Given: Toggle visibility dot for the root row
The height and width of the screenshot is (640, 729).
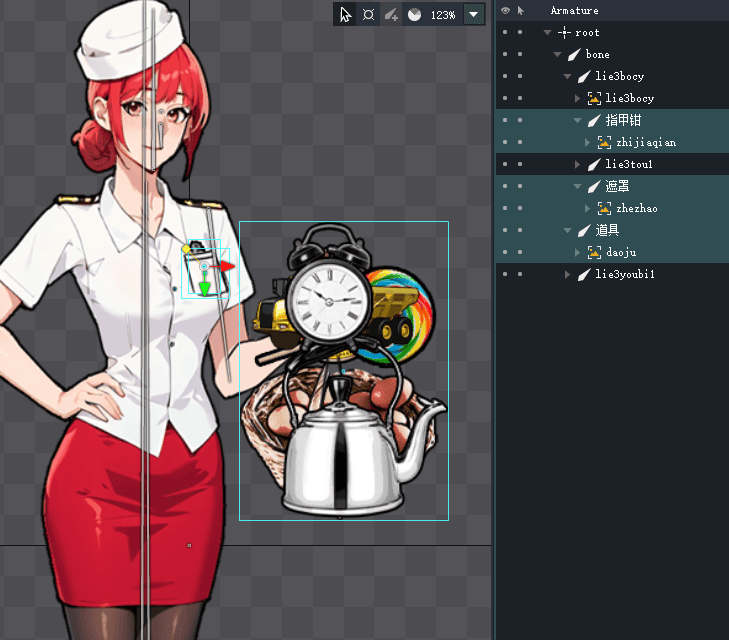Looking at the screenshot, I should tap(505, 33).
